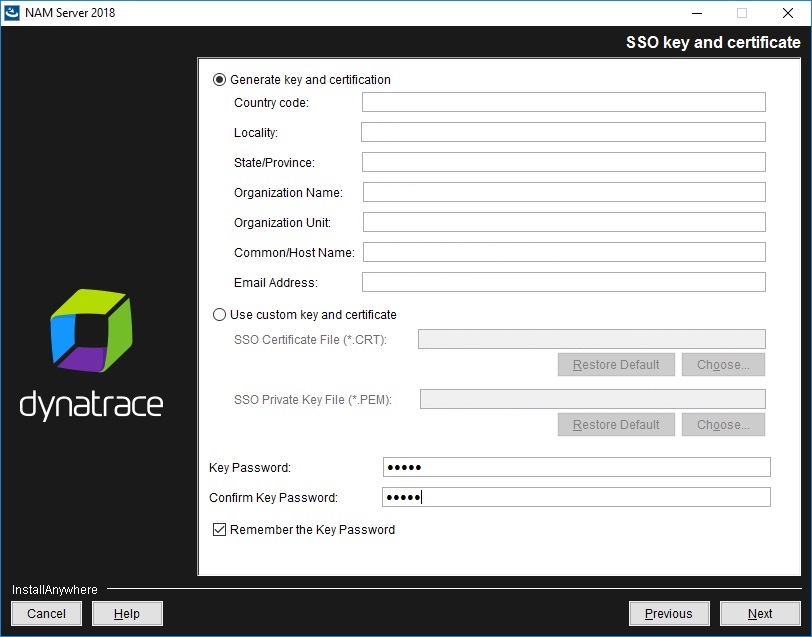Click the NAM Server title bar icon

[x=11, y=12]
